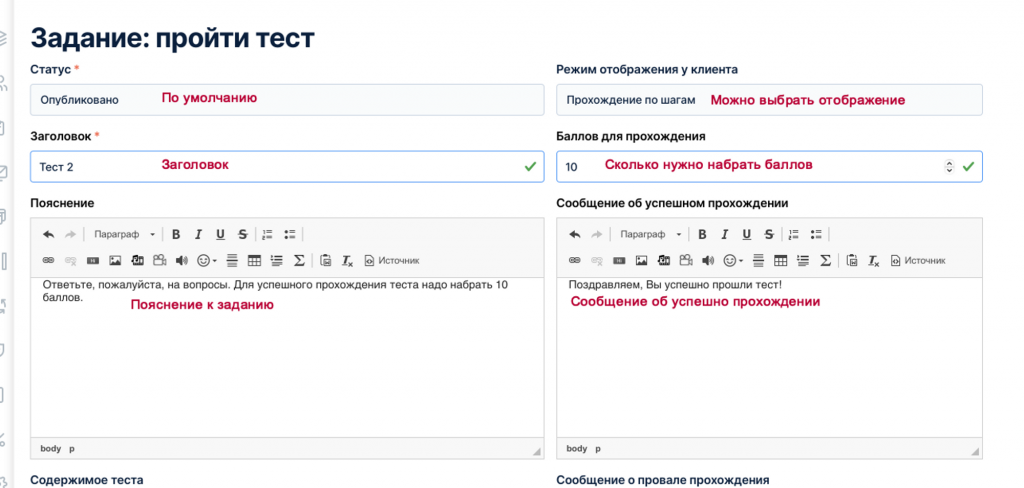This screenshot has height=488, width=1024.
Task: Toggle Bold in the Пояснение editor
Action: [x=176, y=235]
